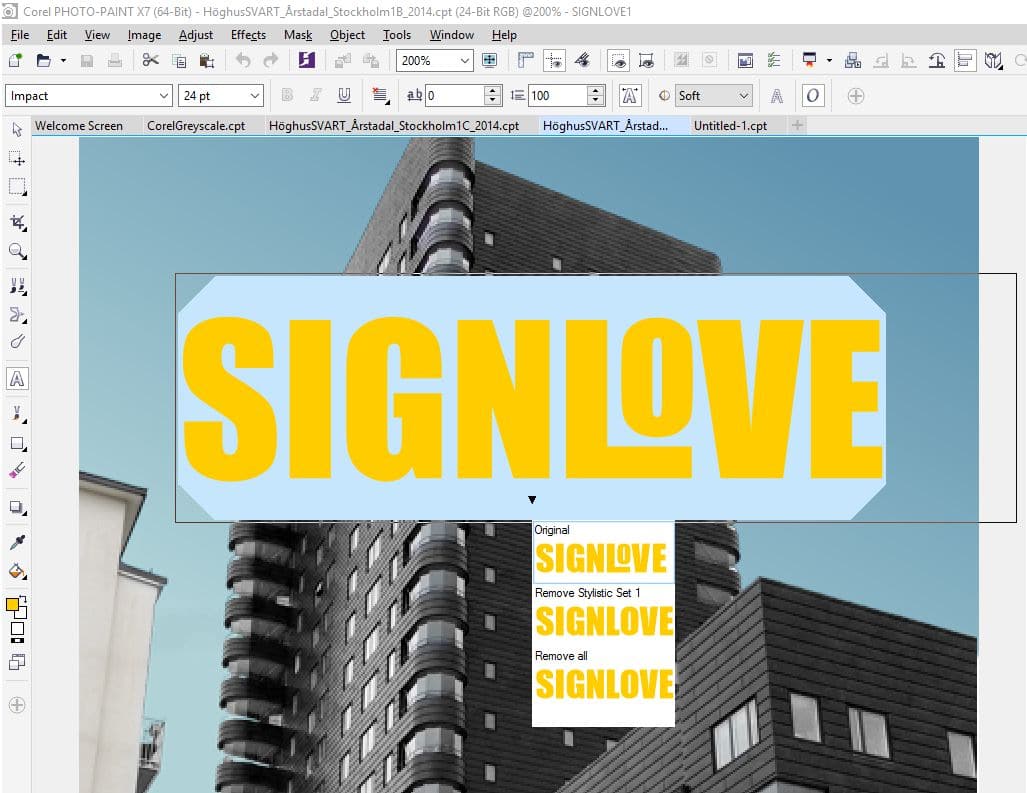Click the Object Pick arrow tool

(x=17, y=130)
